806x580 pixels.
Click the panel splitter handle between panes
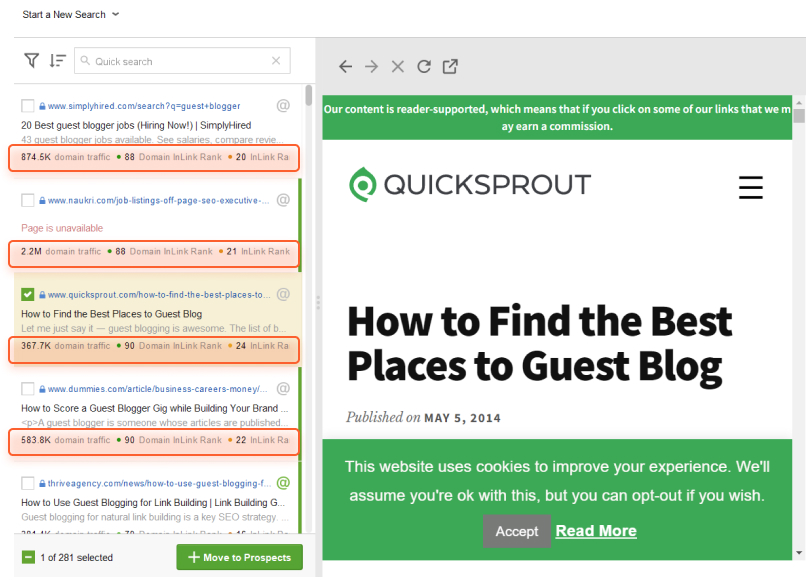tap(318, 302)
